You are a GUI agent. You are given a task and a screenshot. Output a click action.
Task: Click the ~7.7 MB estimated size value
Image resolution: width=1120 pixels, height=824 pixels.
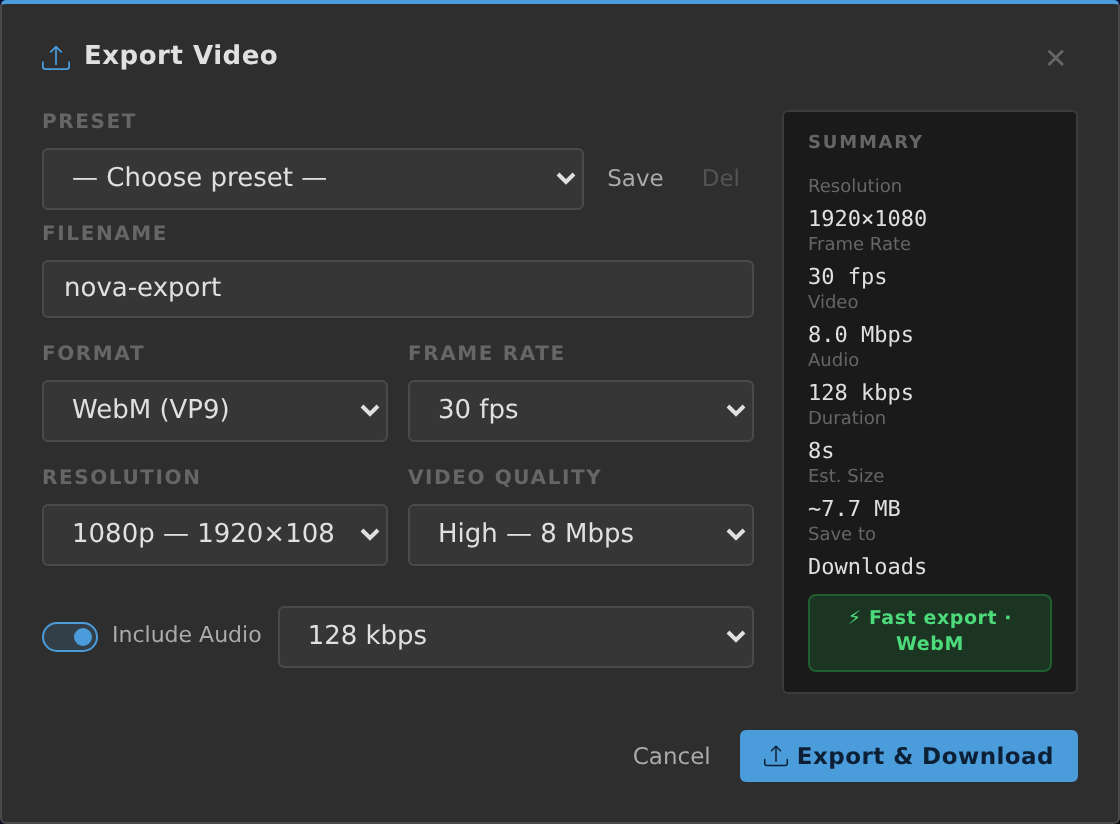point(854,508)
